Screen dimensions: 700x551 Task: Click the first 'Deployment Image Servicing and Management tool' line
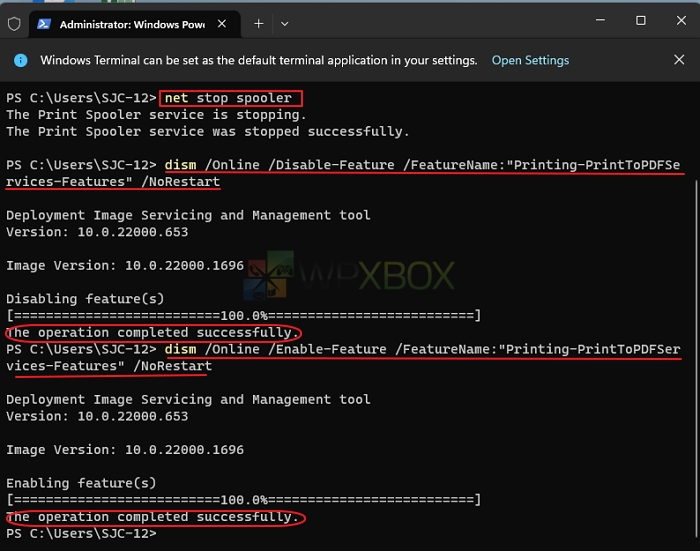click(188, 215)
